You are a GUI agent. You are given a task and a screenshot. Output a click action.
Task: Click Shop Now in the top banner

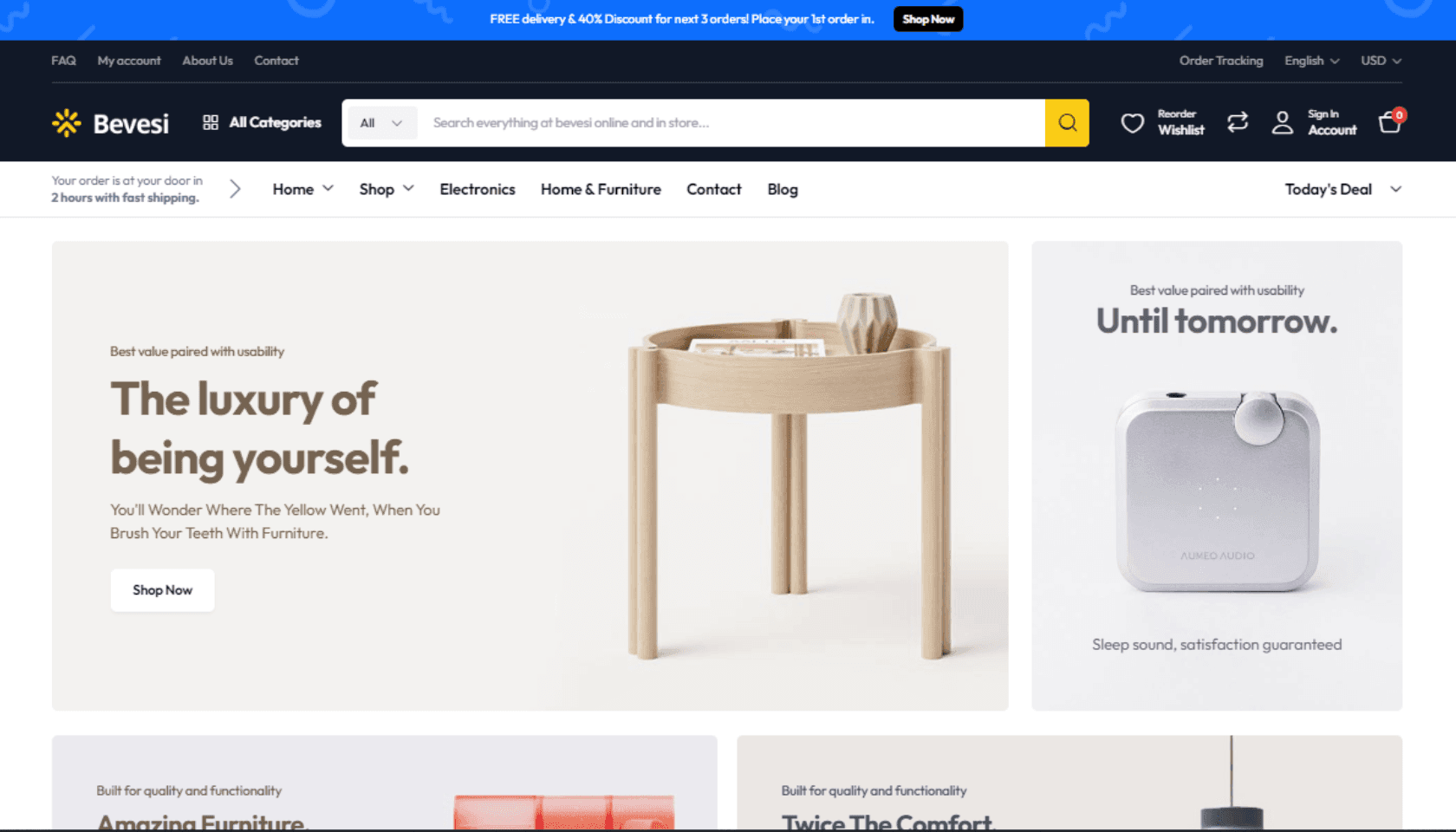(x=928, y=19)
